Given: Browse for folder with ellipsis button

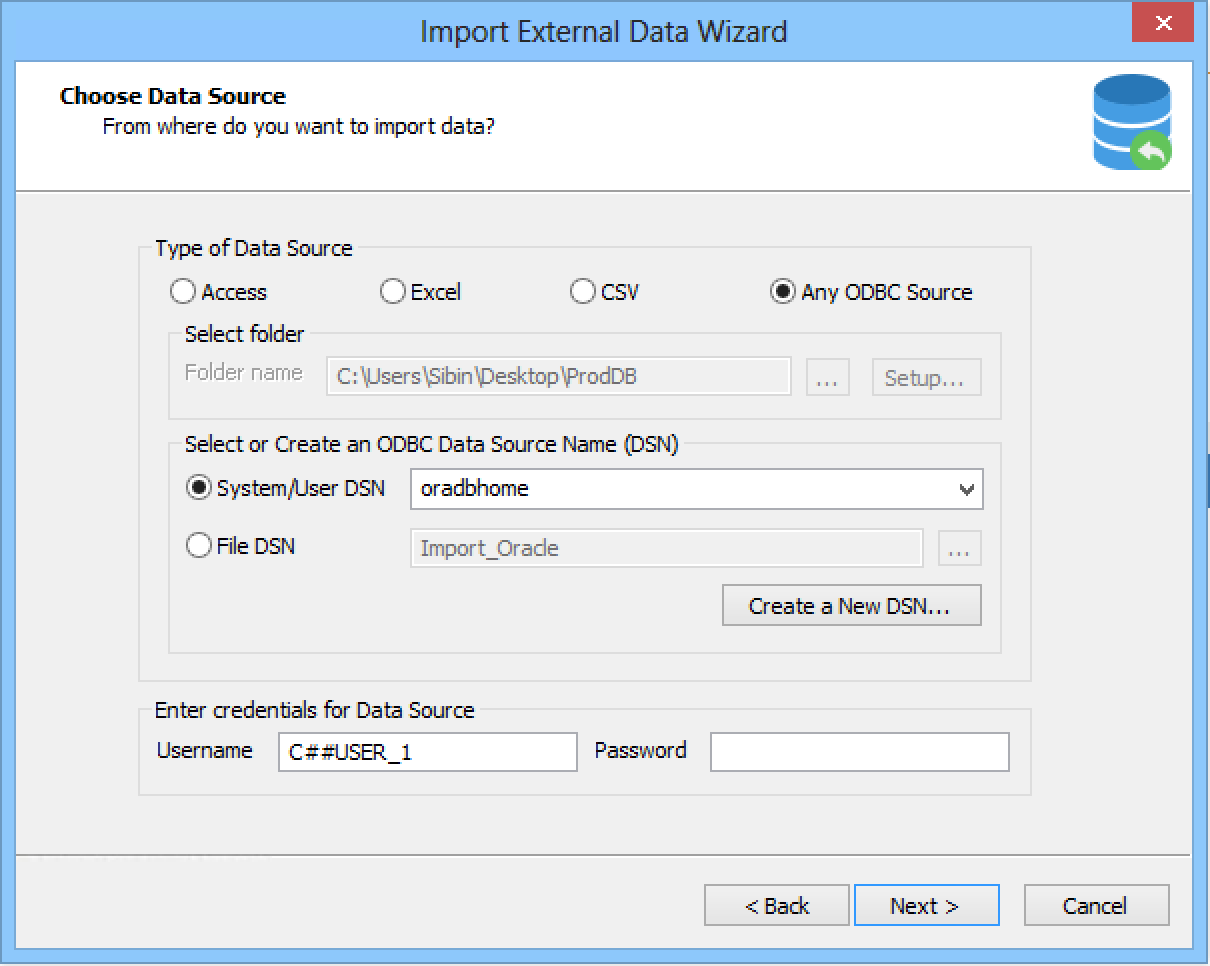Looking at the screenshot, I should (826, 378).
